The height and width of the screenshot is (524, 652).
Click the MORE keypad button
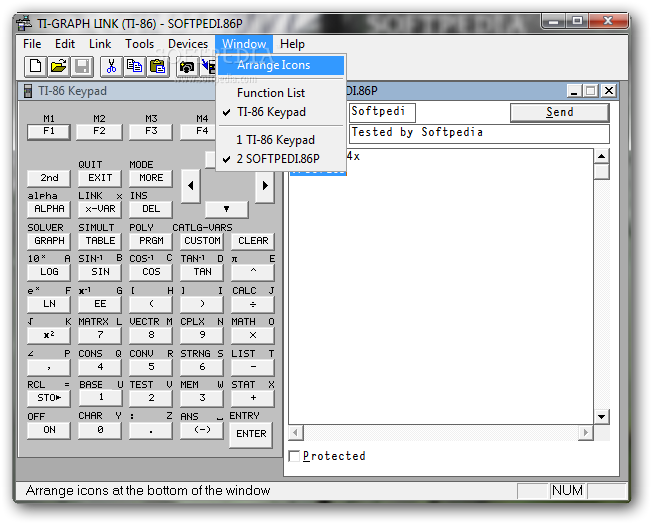[151, 178]
